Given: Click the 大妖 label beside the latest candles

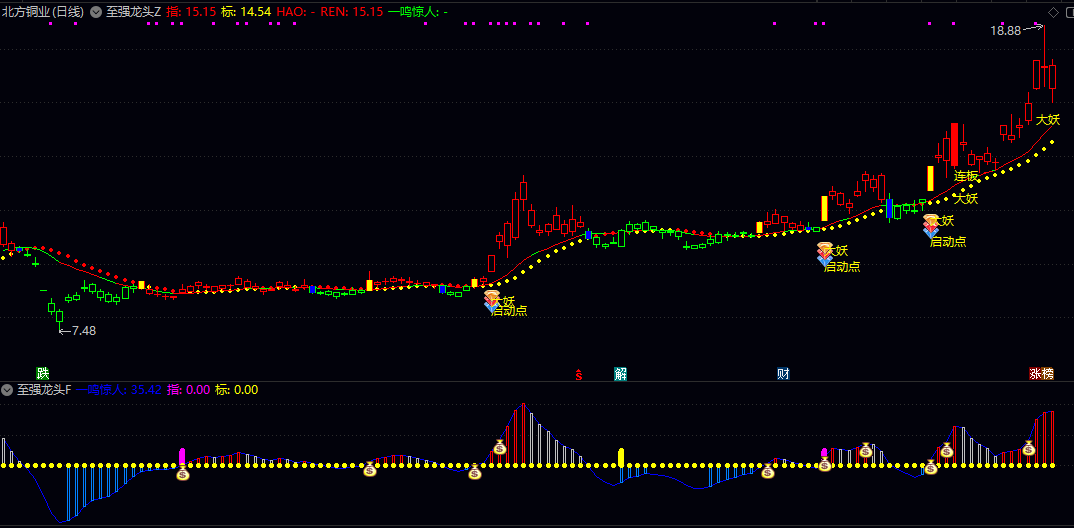Looking at the screenshot, I should 1047,119.
